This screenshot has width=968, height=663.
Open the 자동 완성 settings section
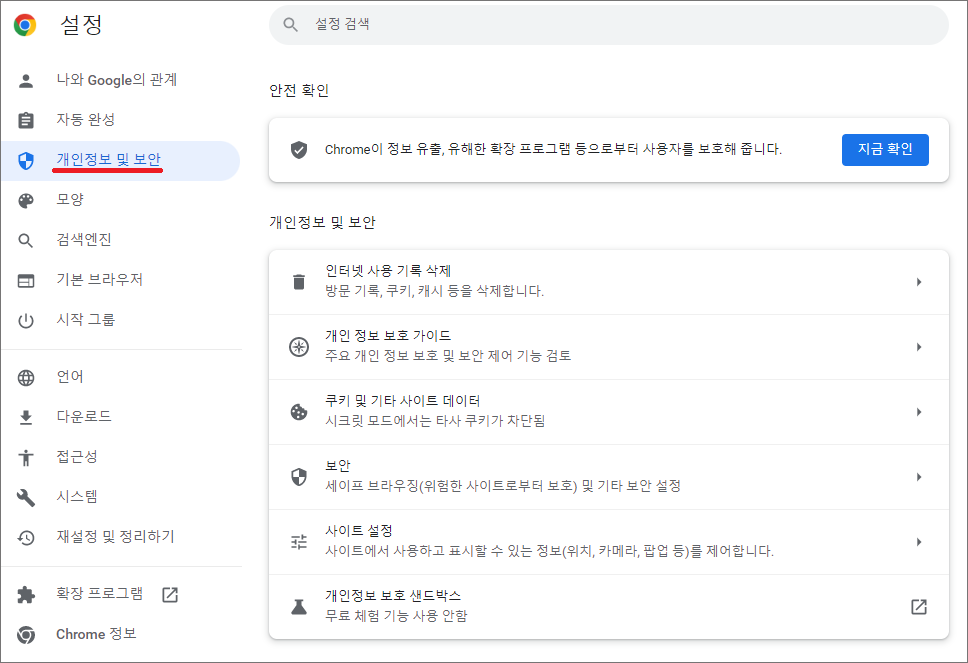pos(120,120)
